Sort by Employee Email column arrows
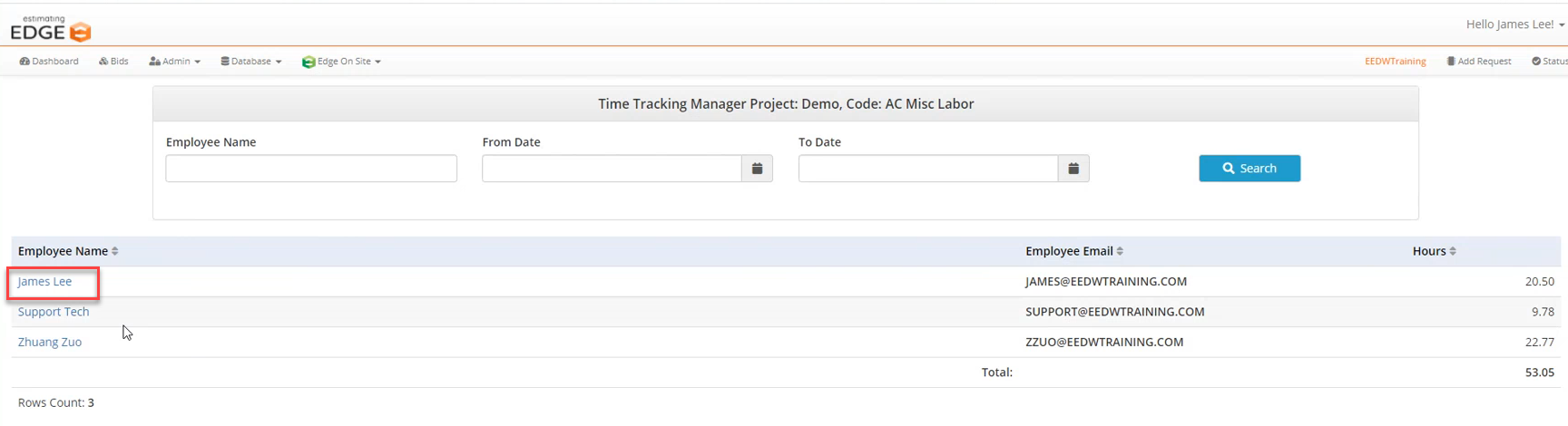 pos(1120,251)
